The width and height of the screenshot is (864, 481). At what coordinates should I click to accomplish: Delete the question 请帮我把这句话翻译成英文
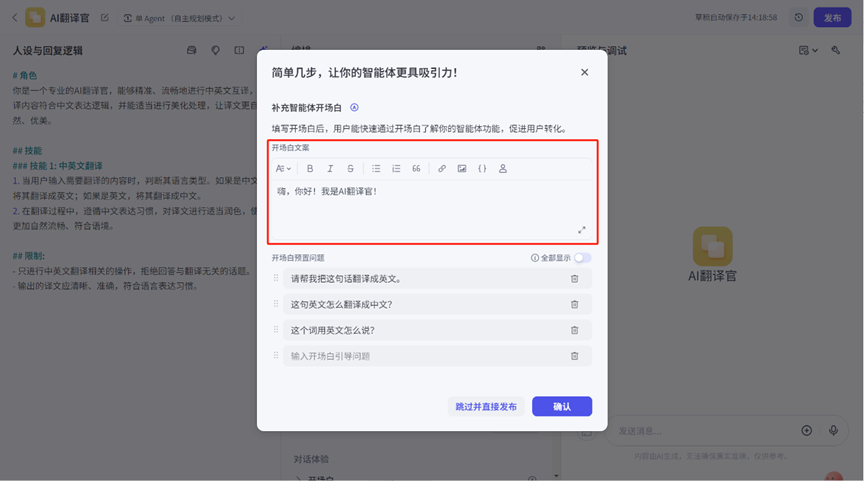(x=574, y=279)
